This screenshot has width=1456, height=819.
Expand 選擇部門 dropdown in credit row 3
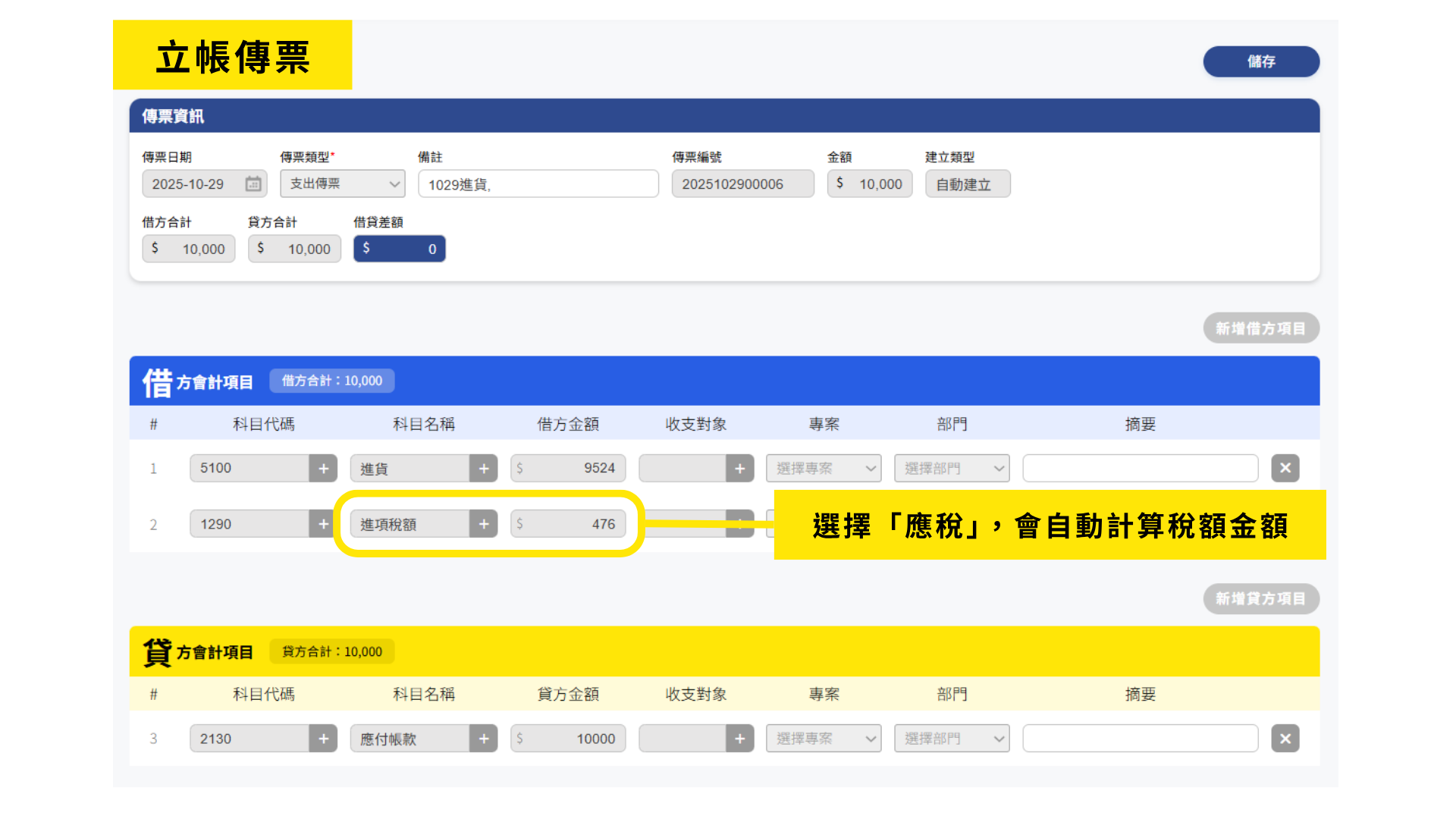click(952, 739)
